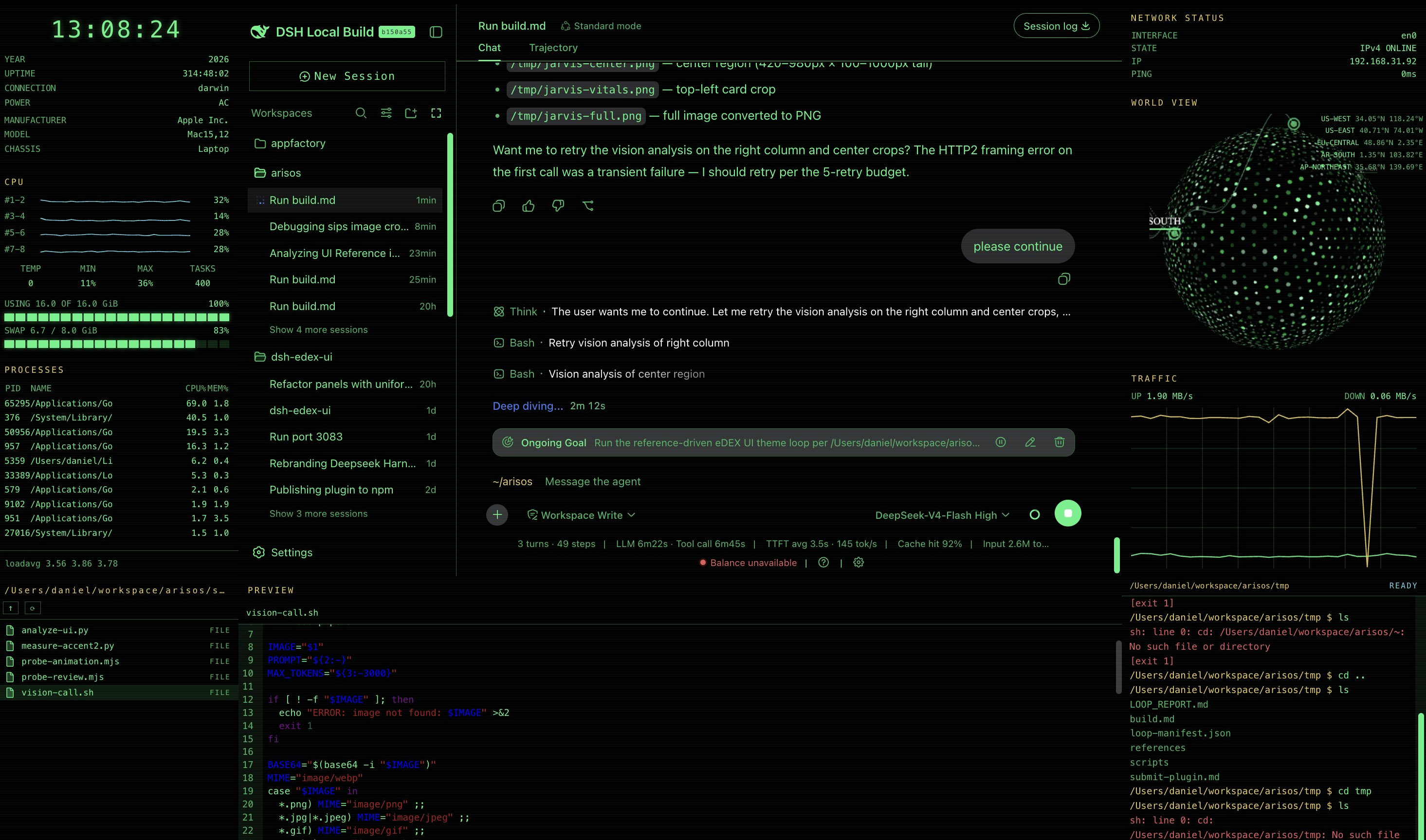Viewport: 1426px width, 840px height.
Task: Select analyze-ui.py file
Action: point(118,630)
